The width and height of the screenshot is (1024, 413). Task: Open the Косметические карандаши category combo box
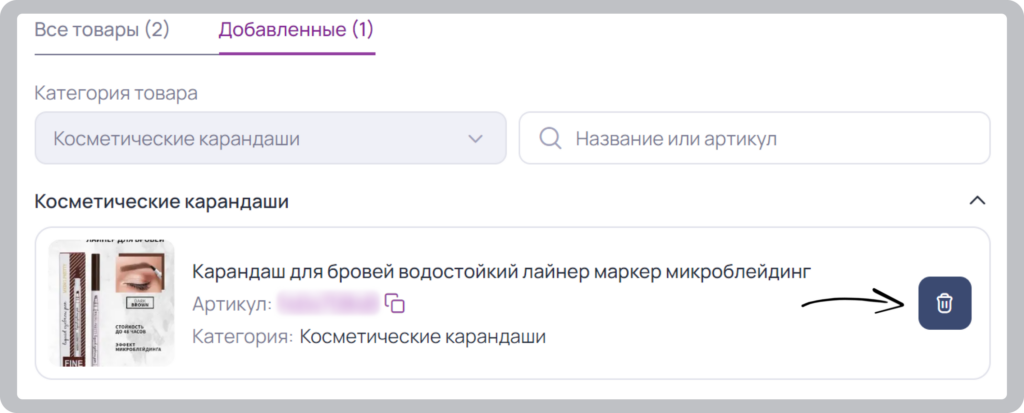(270, 138)
